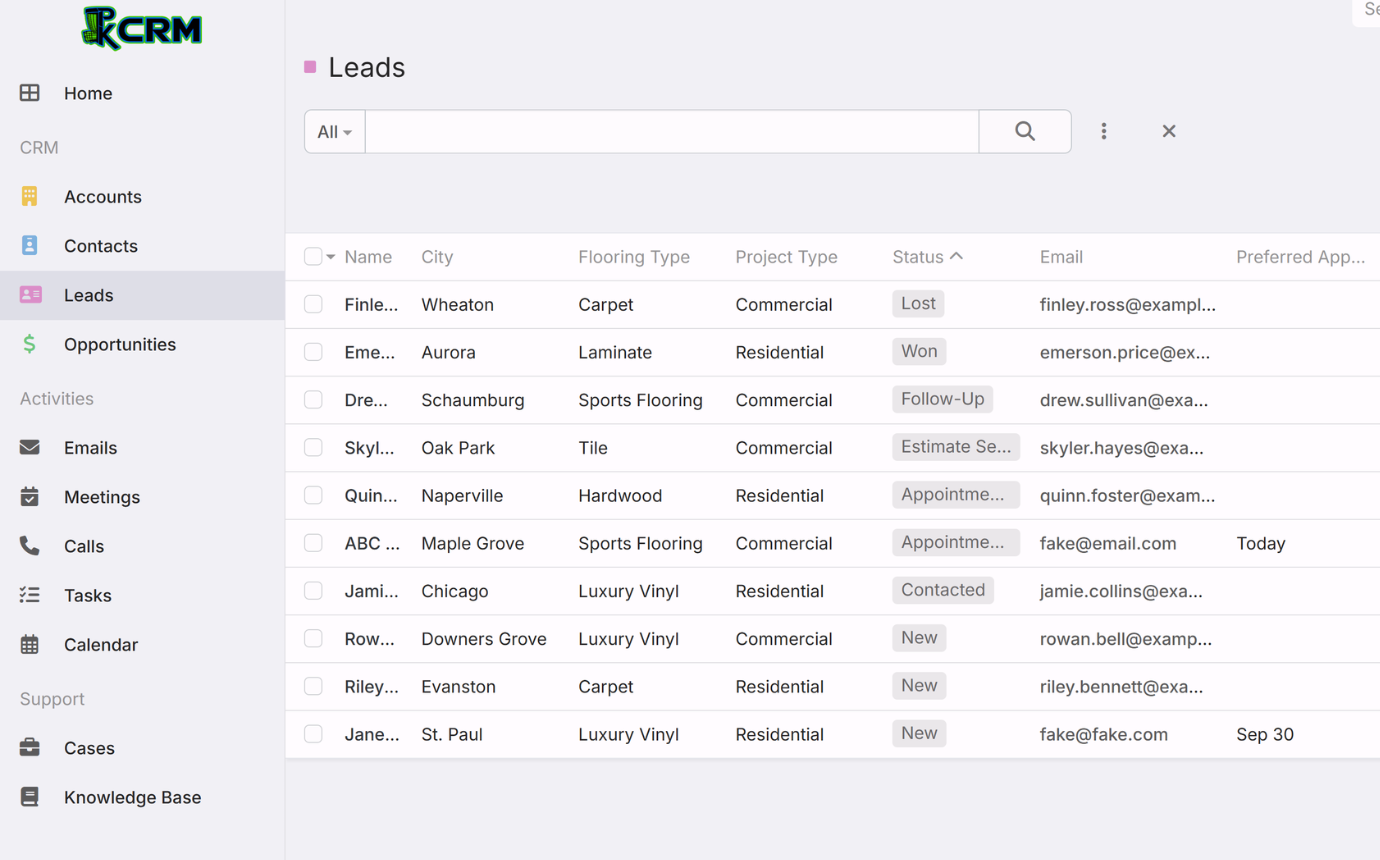The width and height of the screenshot is (1380, 860).
Task: Click the Meetings calendar-check icon
Action: 30,496
